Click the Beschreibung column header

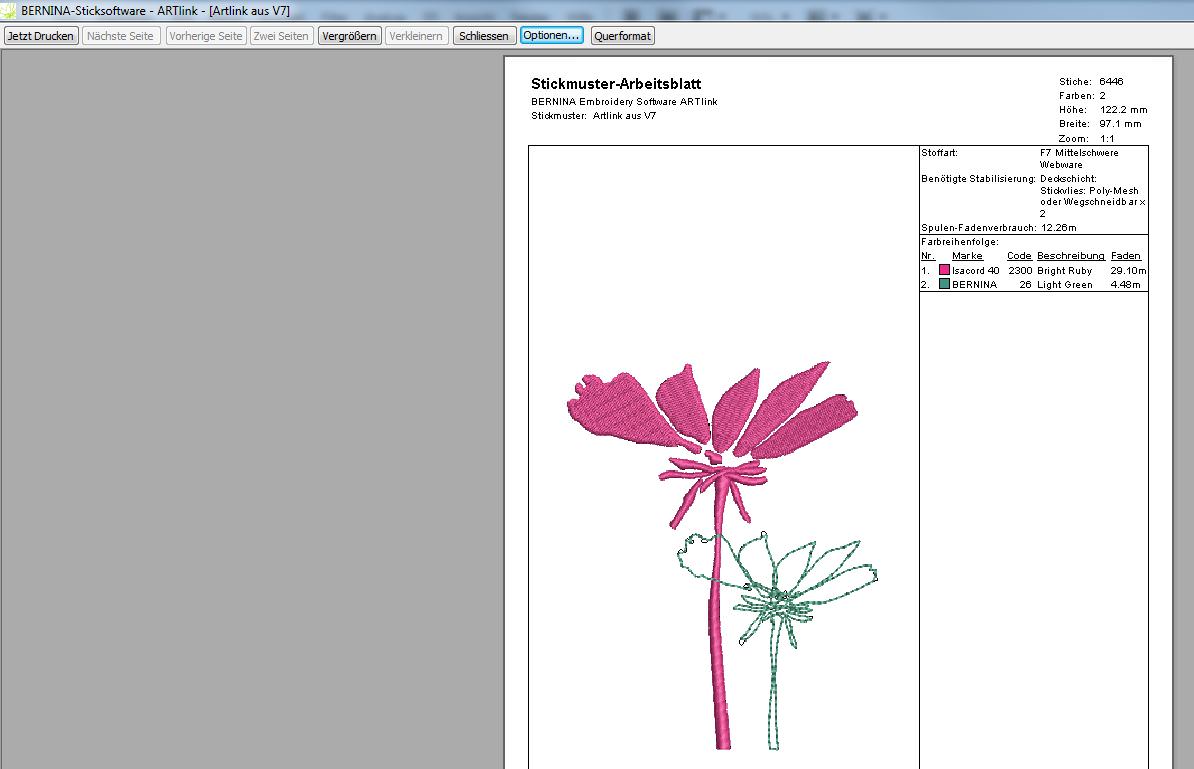point(1070,256)
